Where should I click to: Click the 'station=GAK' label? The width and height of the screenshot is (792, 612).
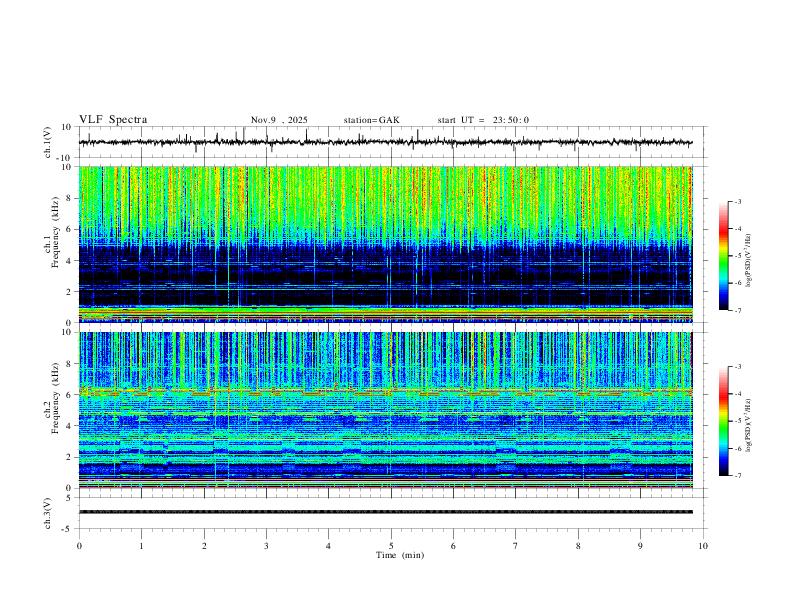(x=371, y=120)
